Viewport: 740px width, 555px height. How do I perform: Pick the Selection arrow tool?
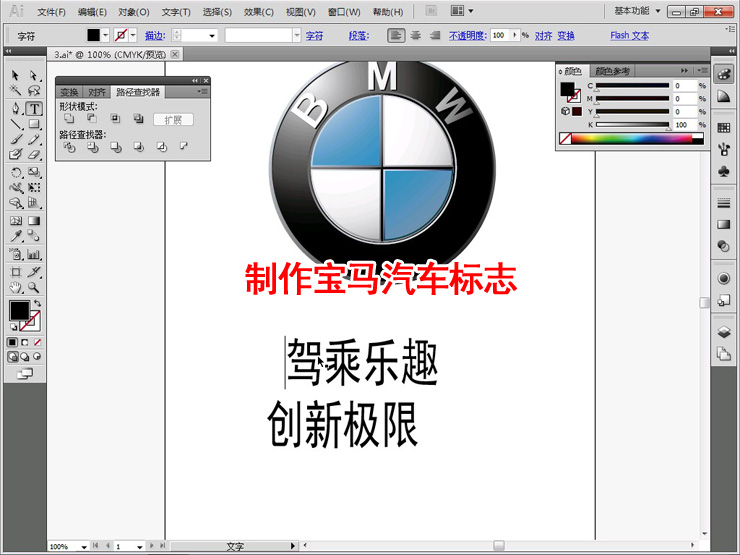click(16, 76)
